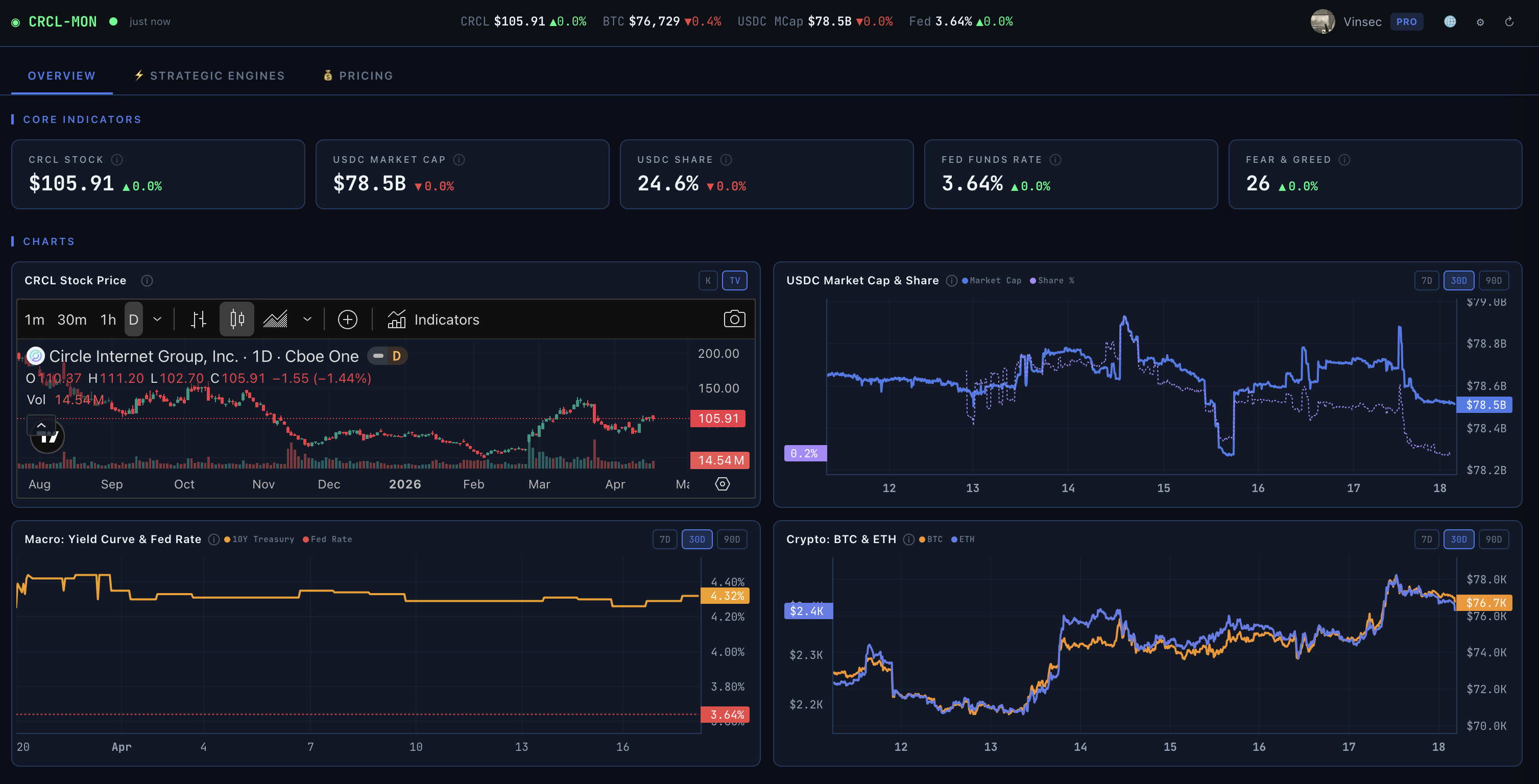1539x784 pixels.
Task: Switch stock chart to K view
Action: [x=708, y=281]
